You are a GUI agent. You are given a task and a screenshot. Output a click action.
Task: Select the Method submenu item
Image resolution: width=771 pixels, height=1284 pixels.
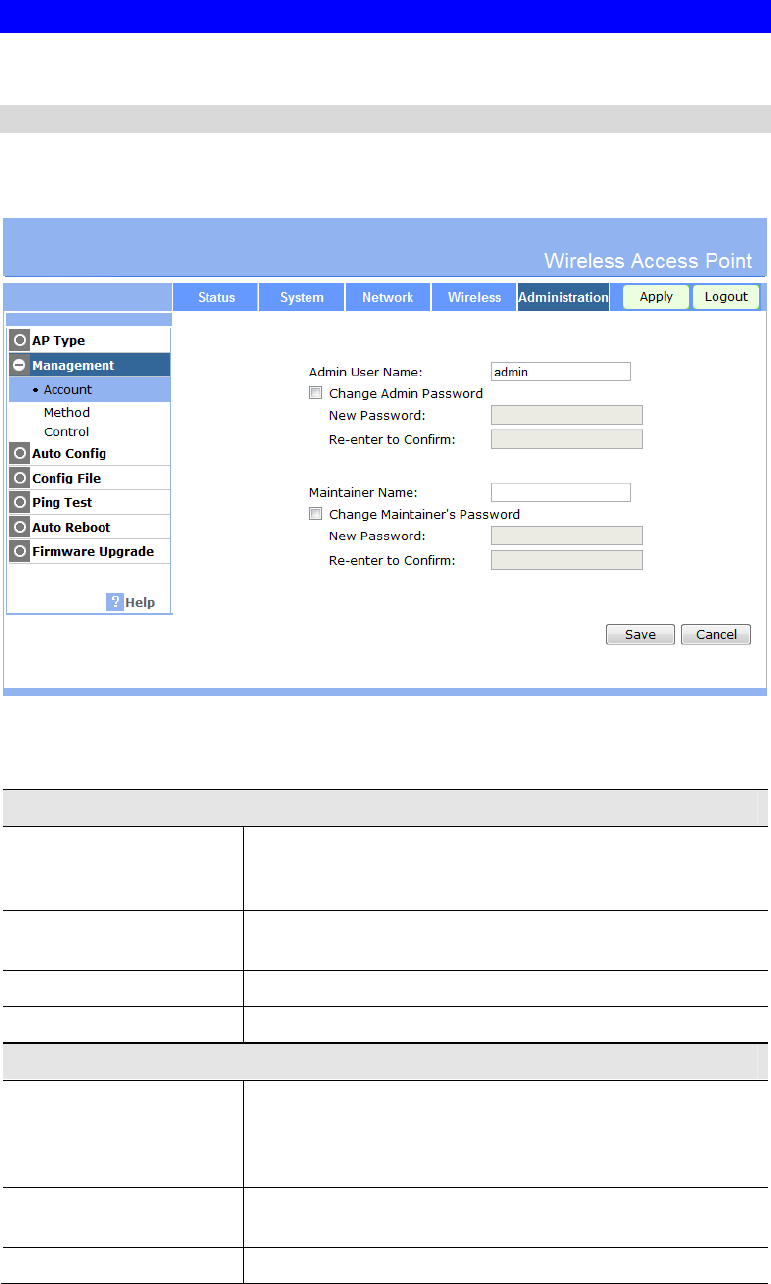coord(67,412)
